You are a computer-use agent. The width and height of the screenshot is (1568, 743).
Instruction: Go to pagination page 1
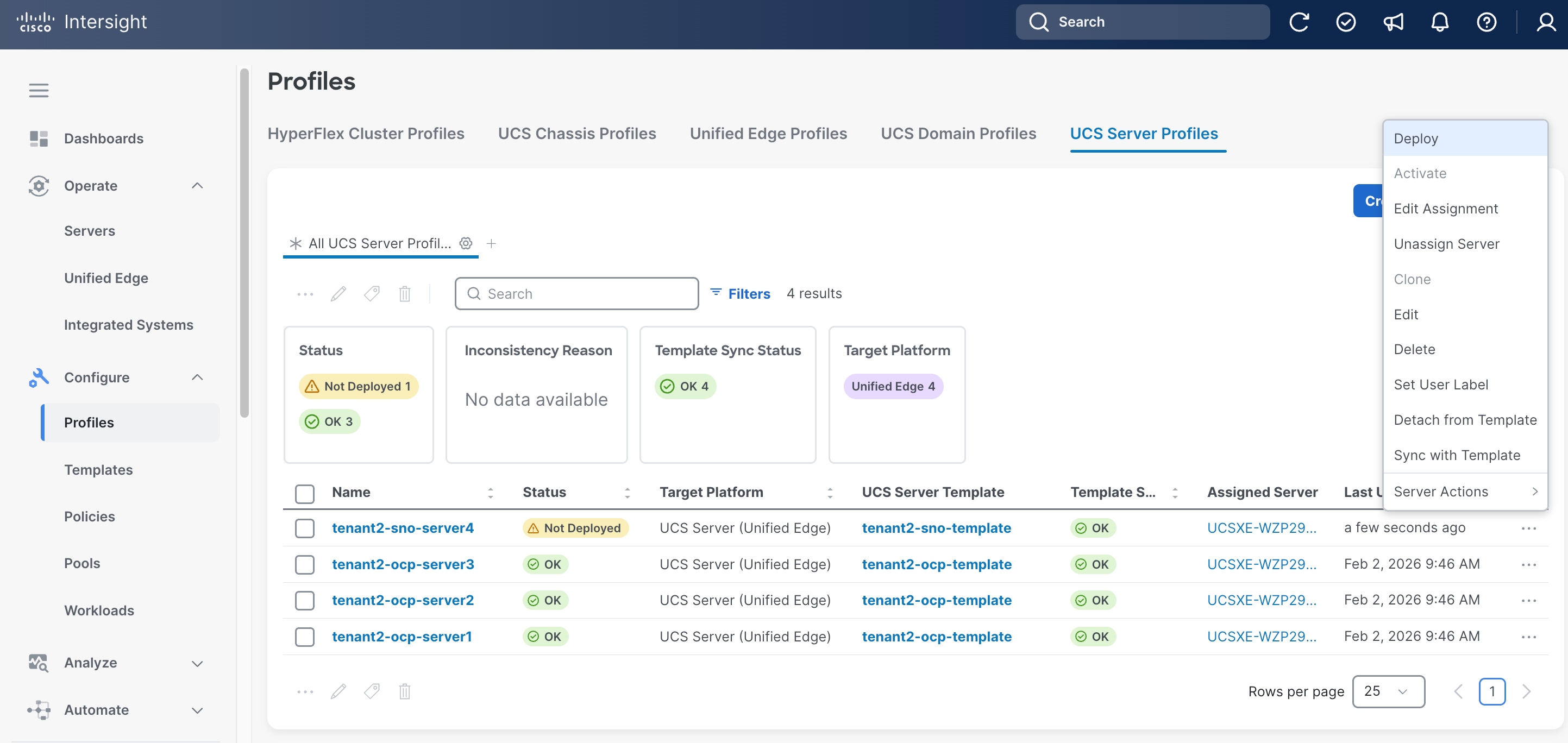(1491, 691)
